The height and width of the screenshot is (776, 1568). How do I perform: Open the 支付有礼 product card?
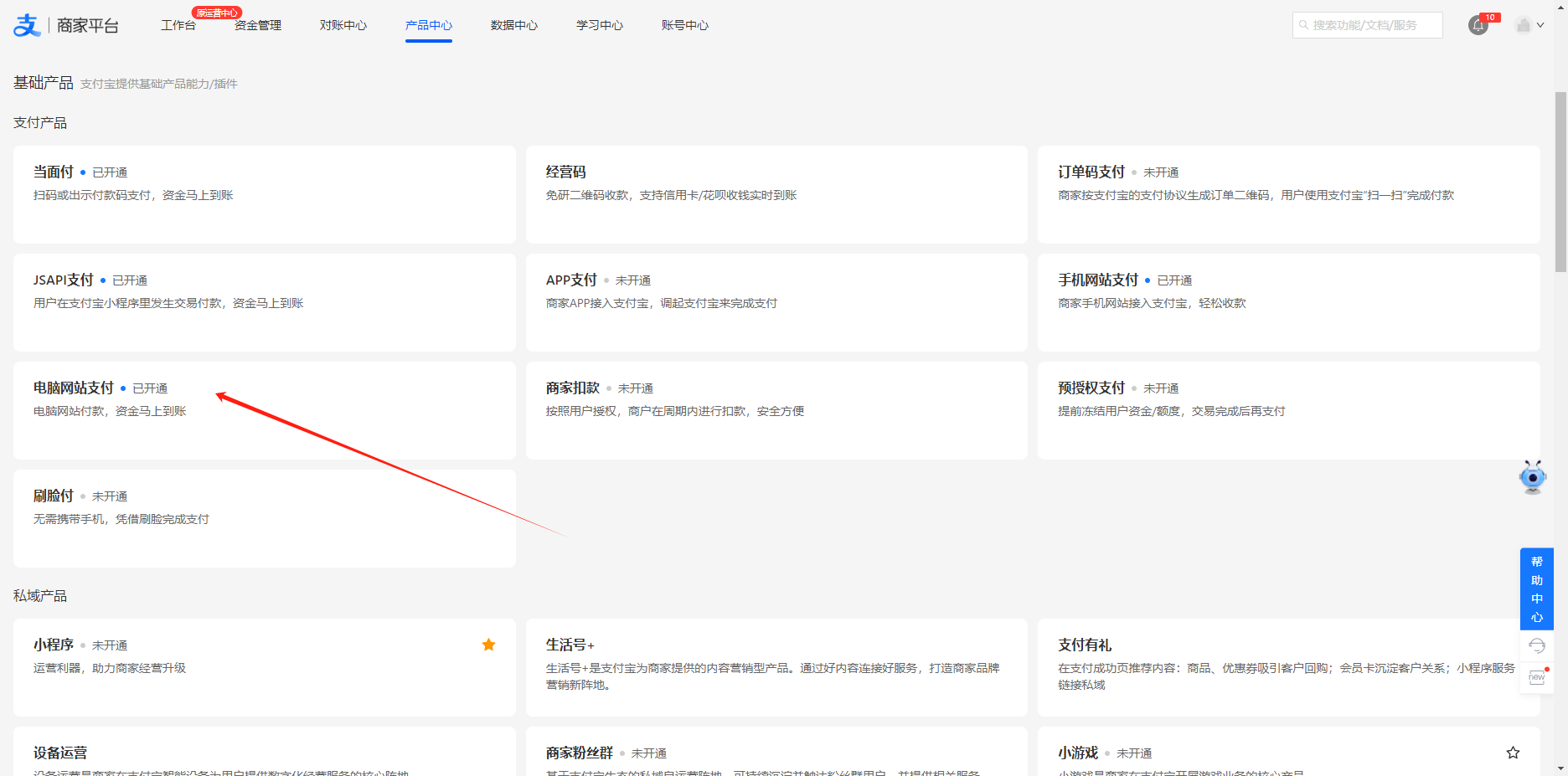[x=1289, y=667]
